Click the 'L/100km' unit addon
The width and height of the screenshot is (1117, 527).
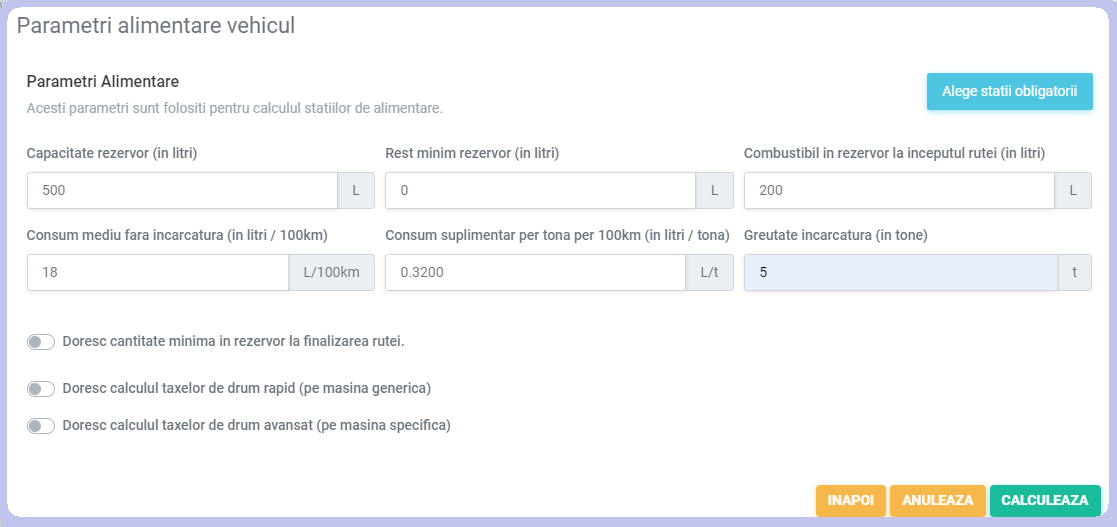pos(331,272)
